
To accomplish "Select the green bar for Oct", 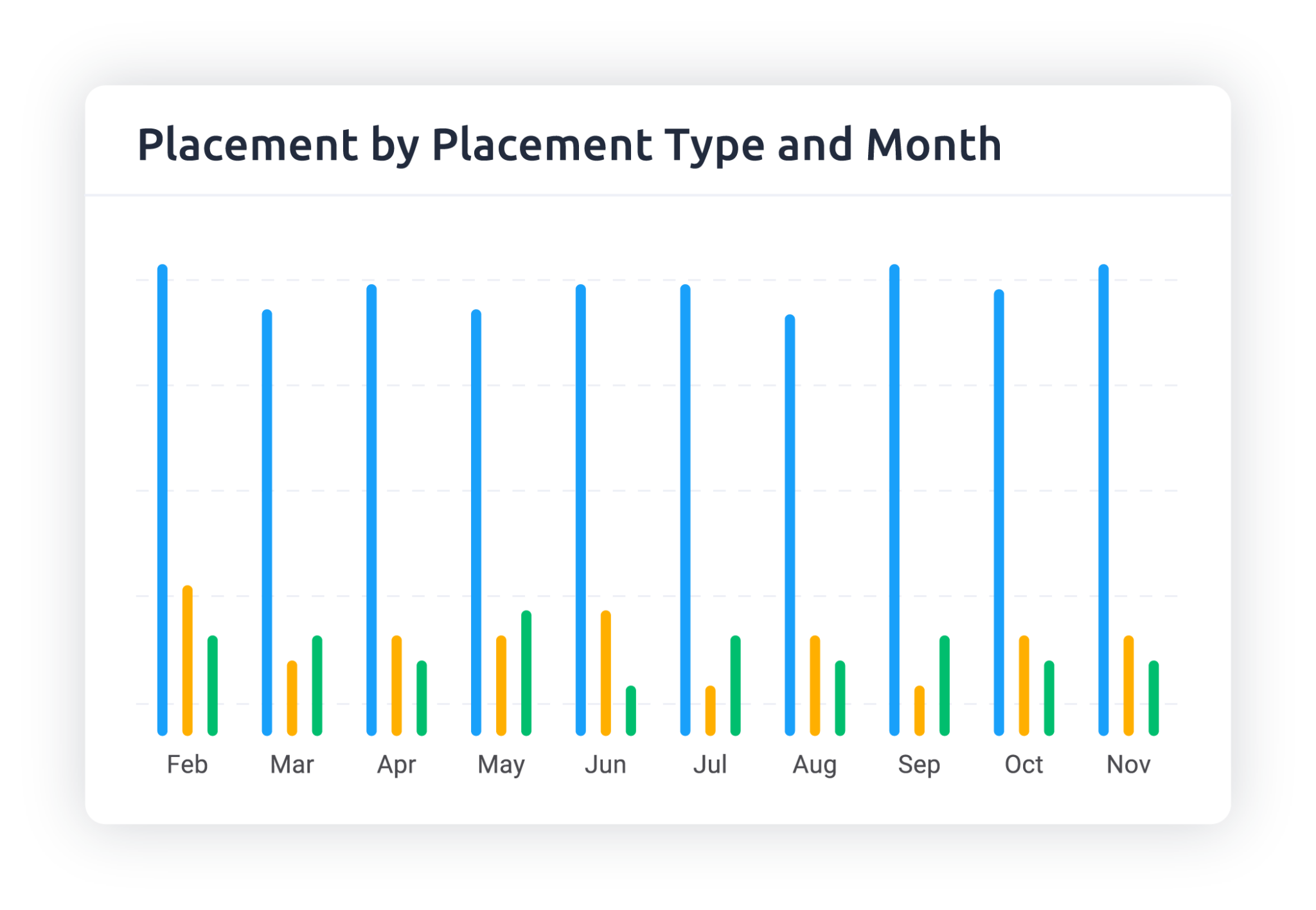I will 1049,698.
